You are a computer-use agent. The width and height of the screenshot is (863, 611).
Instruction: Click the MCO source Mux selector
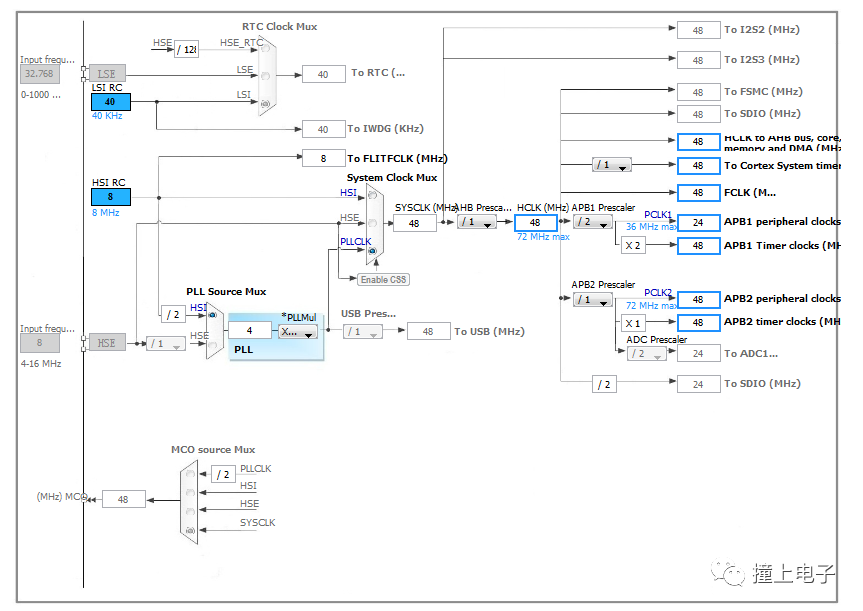(x=190, y=498)
